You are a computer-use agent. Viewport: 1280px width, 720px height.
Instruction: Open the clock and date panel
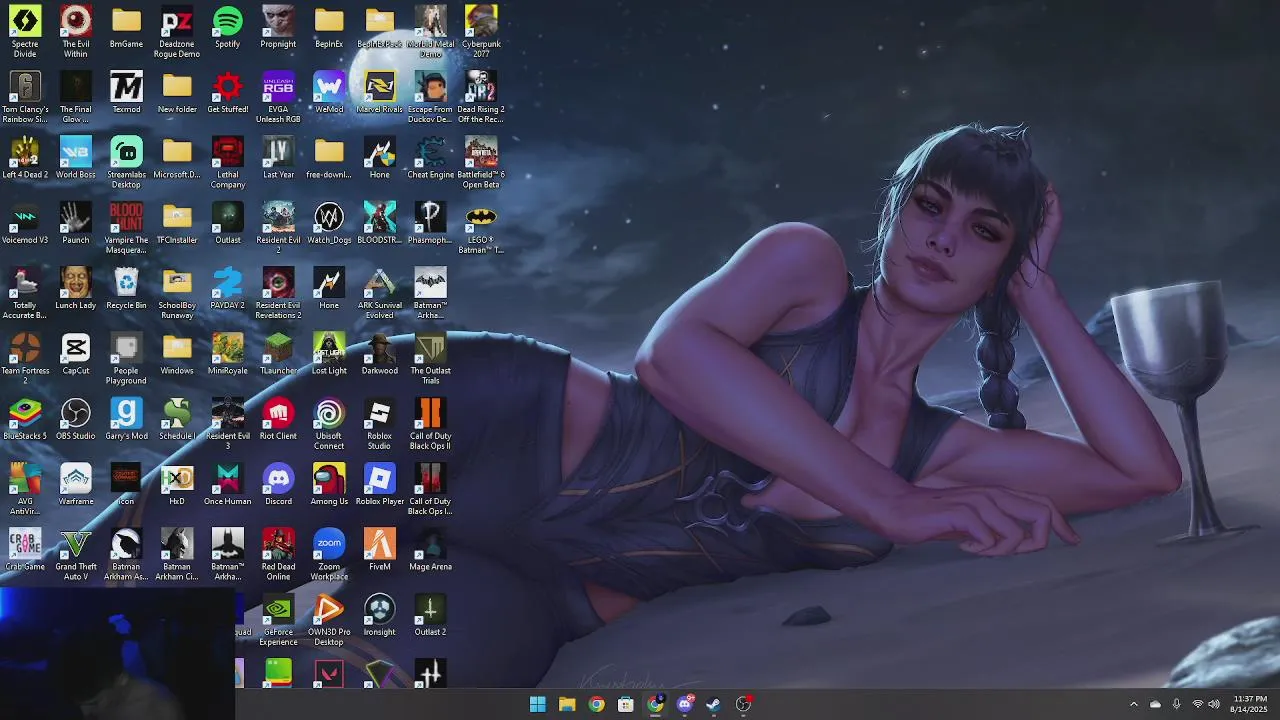click(x=1249, y=704)
